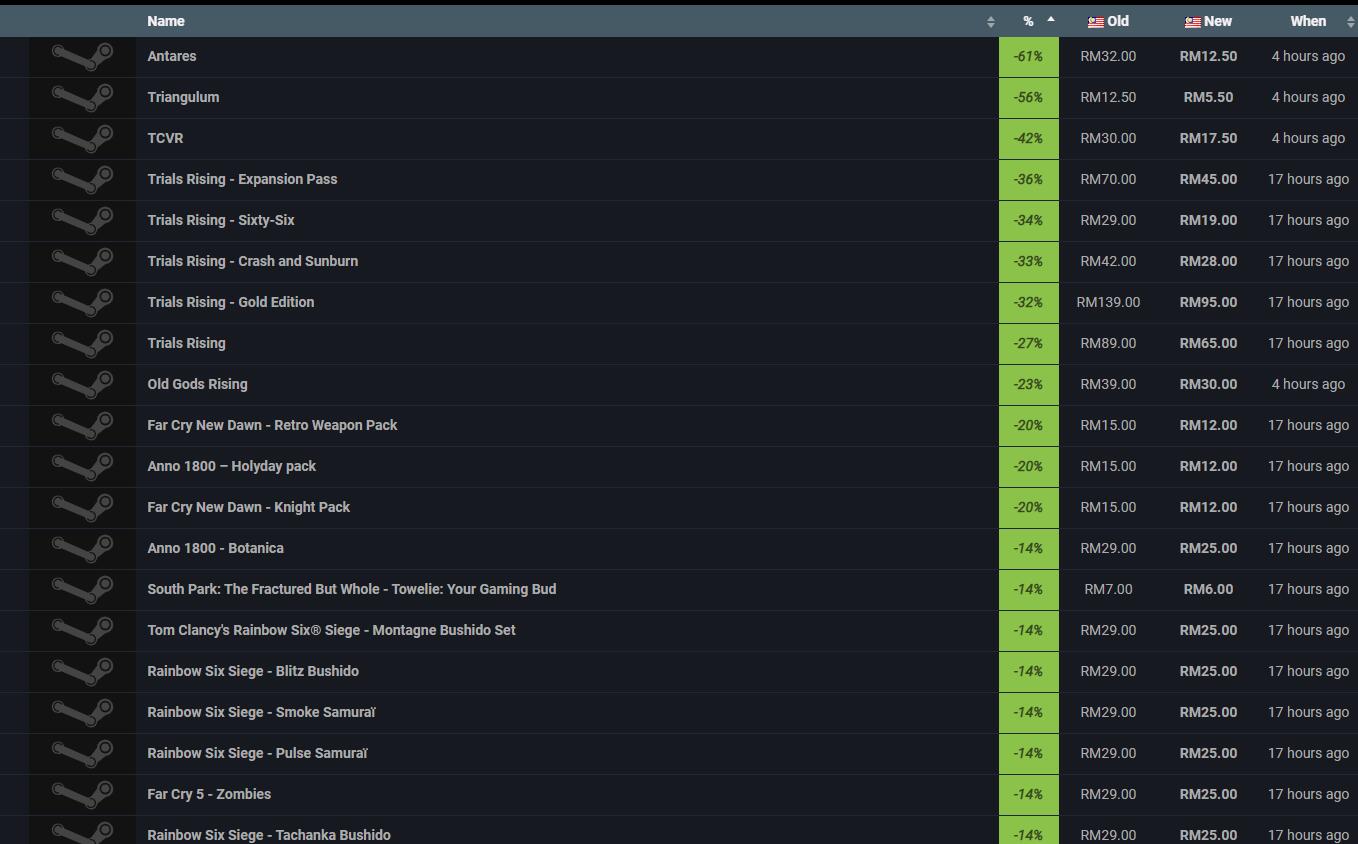Click the Steam icon for Trials Rising - Gold Edition
The height and width of the screenshot is (844, 1358).
[x=82, y=303]
